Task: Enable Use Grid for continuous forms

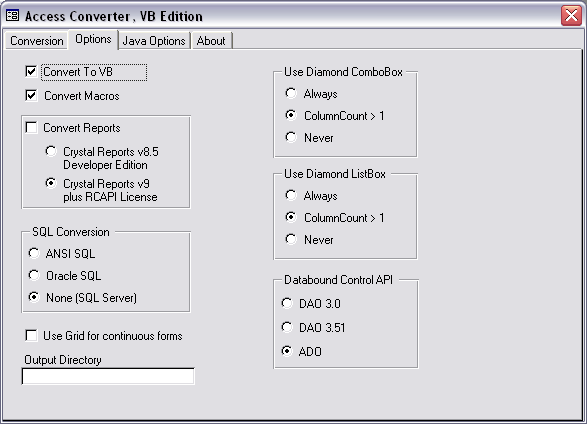Action: coord(31,335)
